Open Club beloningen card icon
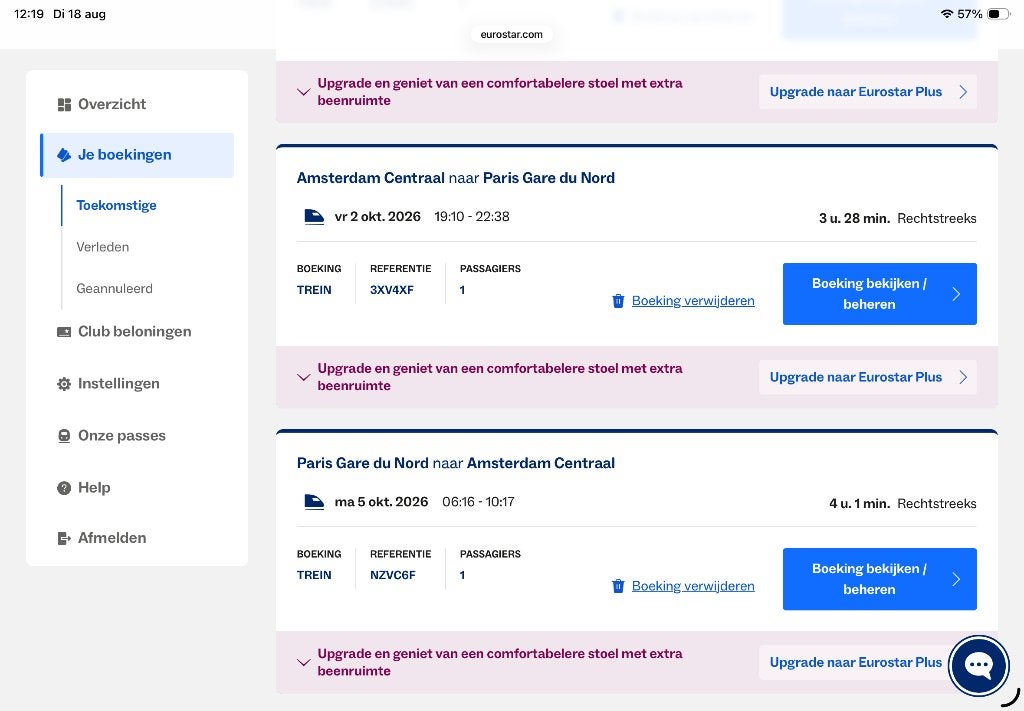 pos(64,332)
